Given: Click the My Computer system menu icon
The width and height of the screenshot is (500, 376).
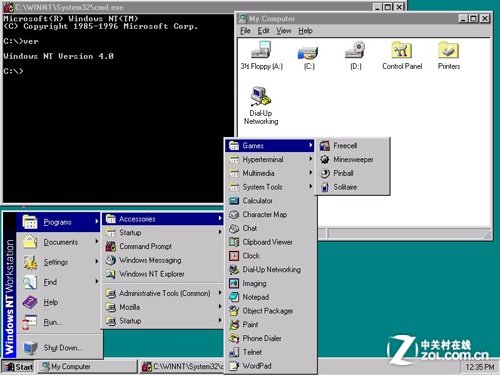Looking at the screenshot, I should click(243, 19).
